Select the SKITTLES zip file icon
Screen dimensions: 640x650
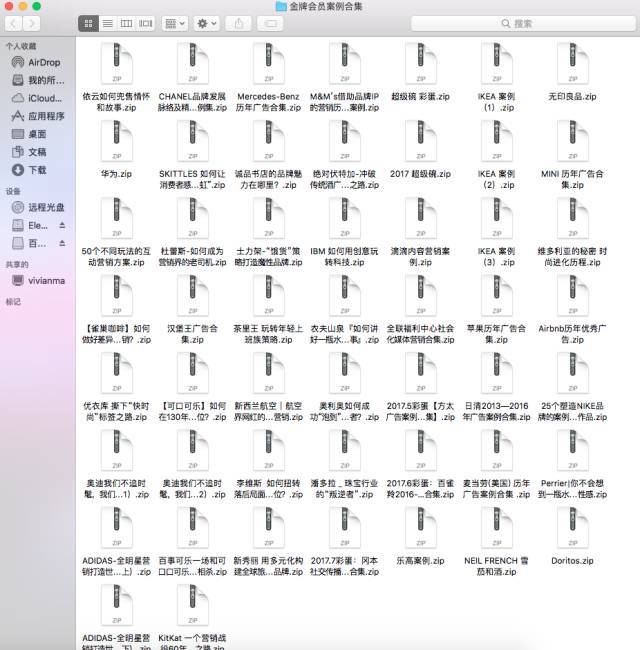click(x=193, y=141)
